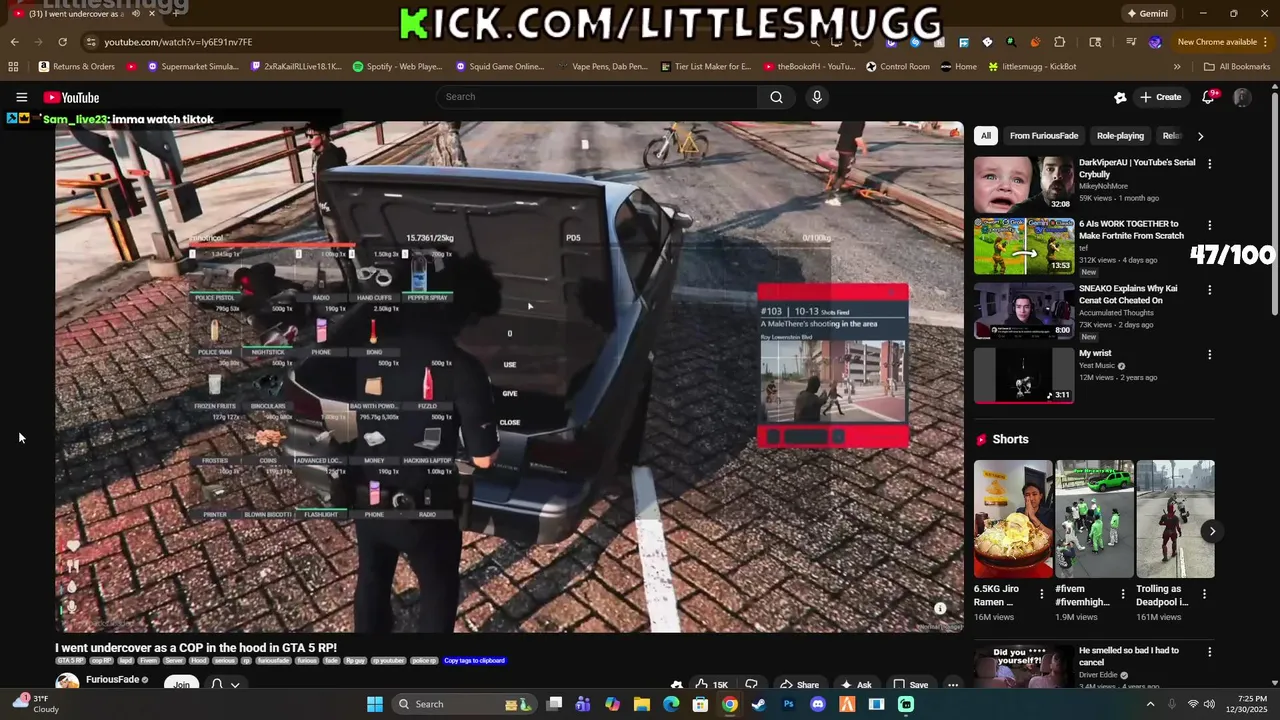Screen dimensions: 1280x720
Task: Reload the page with refresh icon
Action: click(62, 42)
